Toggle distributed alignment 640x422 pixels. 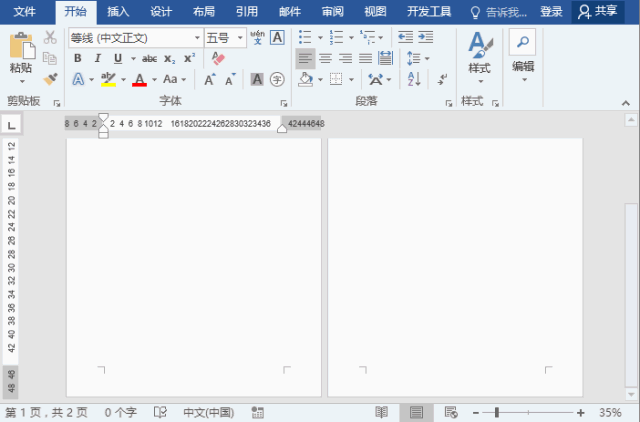click(385, 58)
